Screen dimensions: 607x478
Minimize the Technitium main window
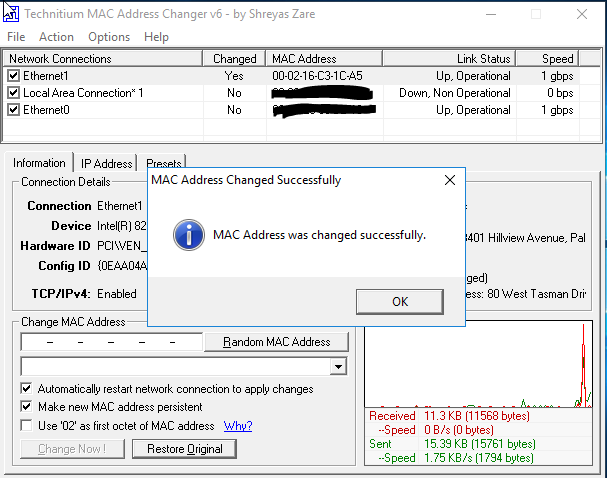(x=491, y=14)
